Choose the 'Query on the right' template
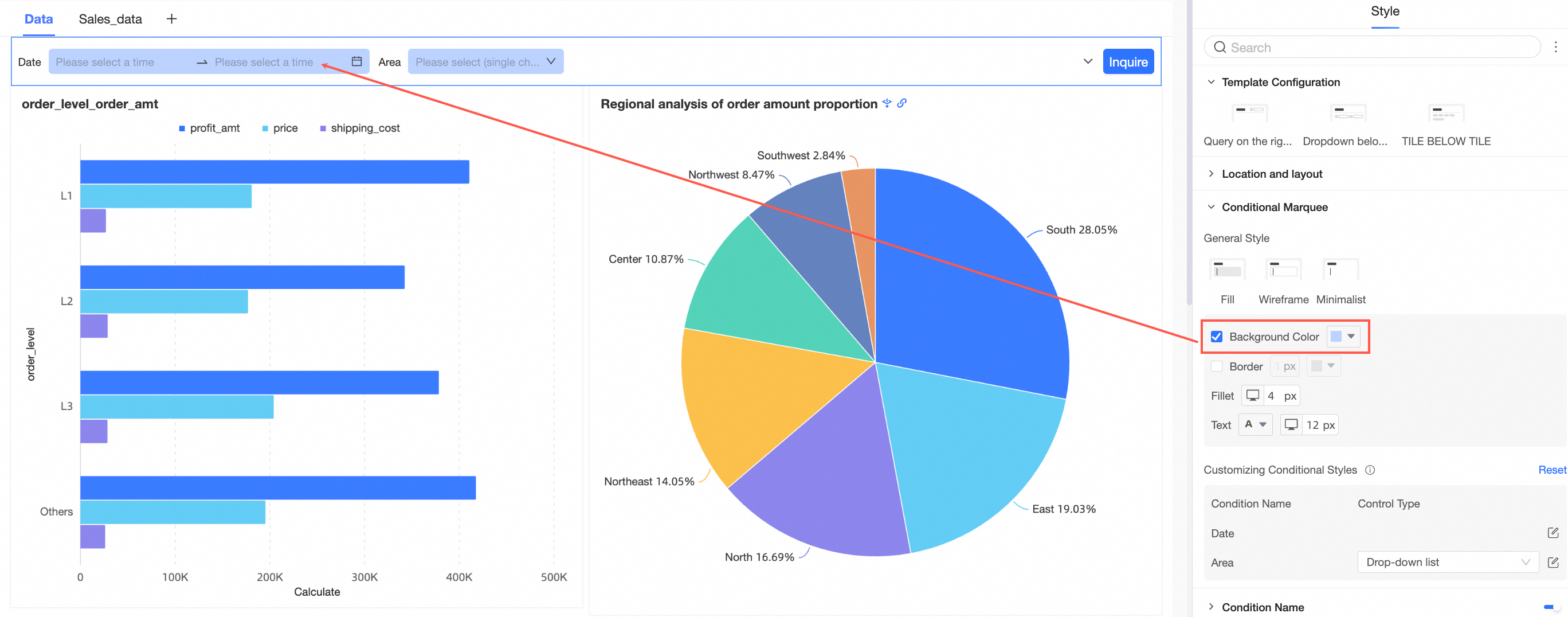 [1248, 125]
